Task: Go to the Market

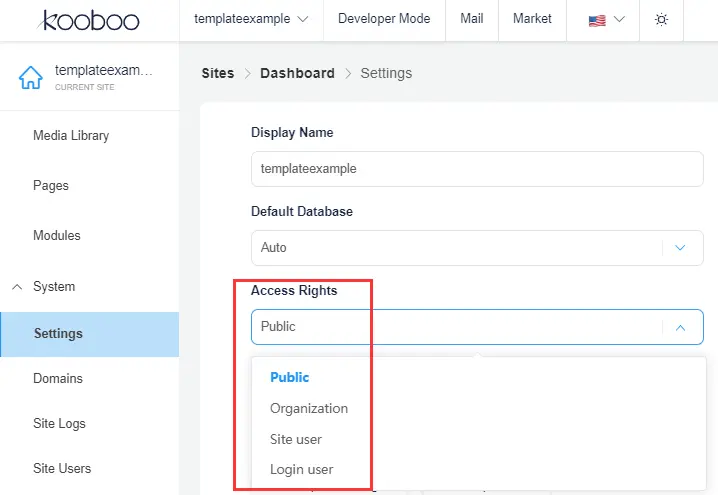Action: pos(532,19)
